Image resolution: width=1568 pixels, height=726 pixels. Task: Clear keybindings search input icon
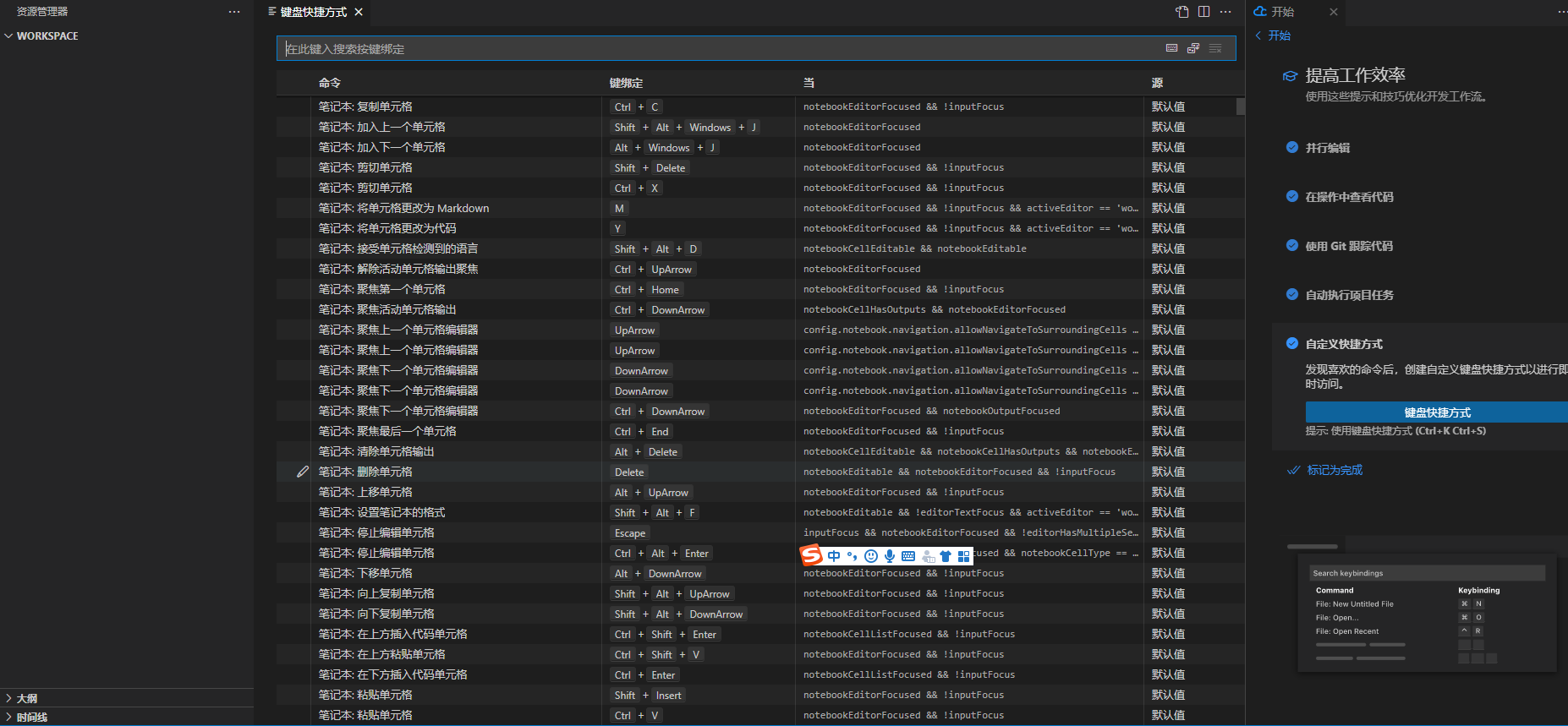[1215, 48]
